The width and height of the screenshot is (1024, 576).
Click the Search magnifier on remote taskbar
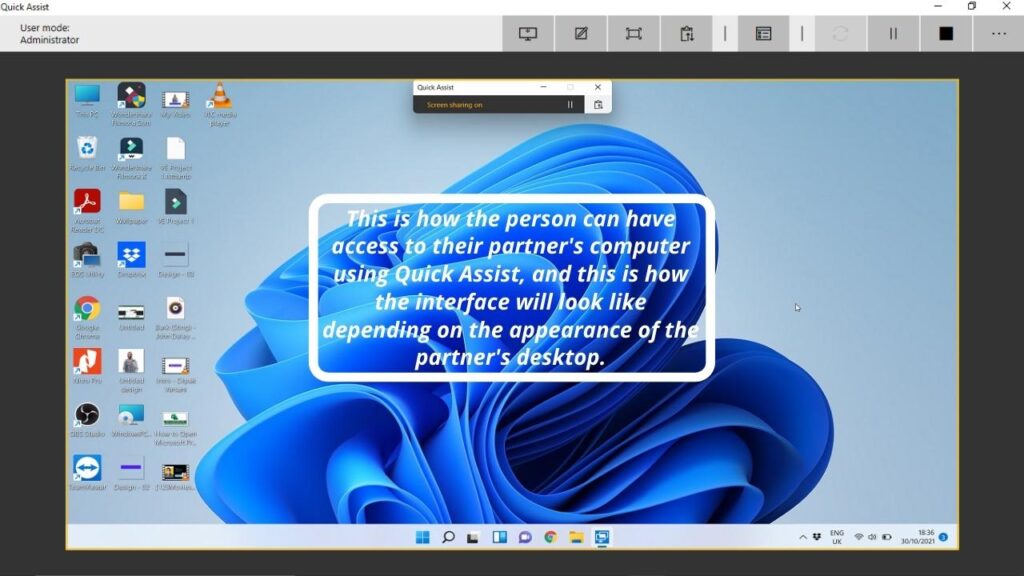pyautogui.click(x=448, y=537)
